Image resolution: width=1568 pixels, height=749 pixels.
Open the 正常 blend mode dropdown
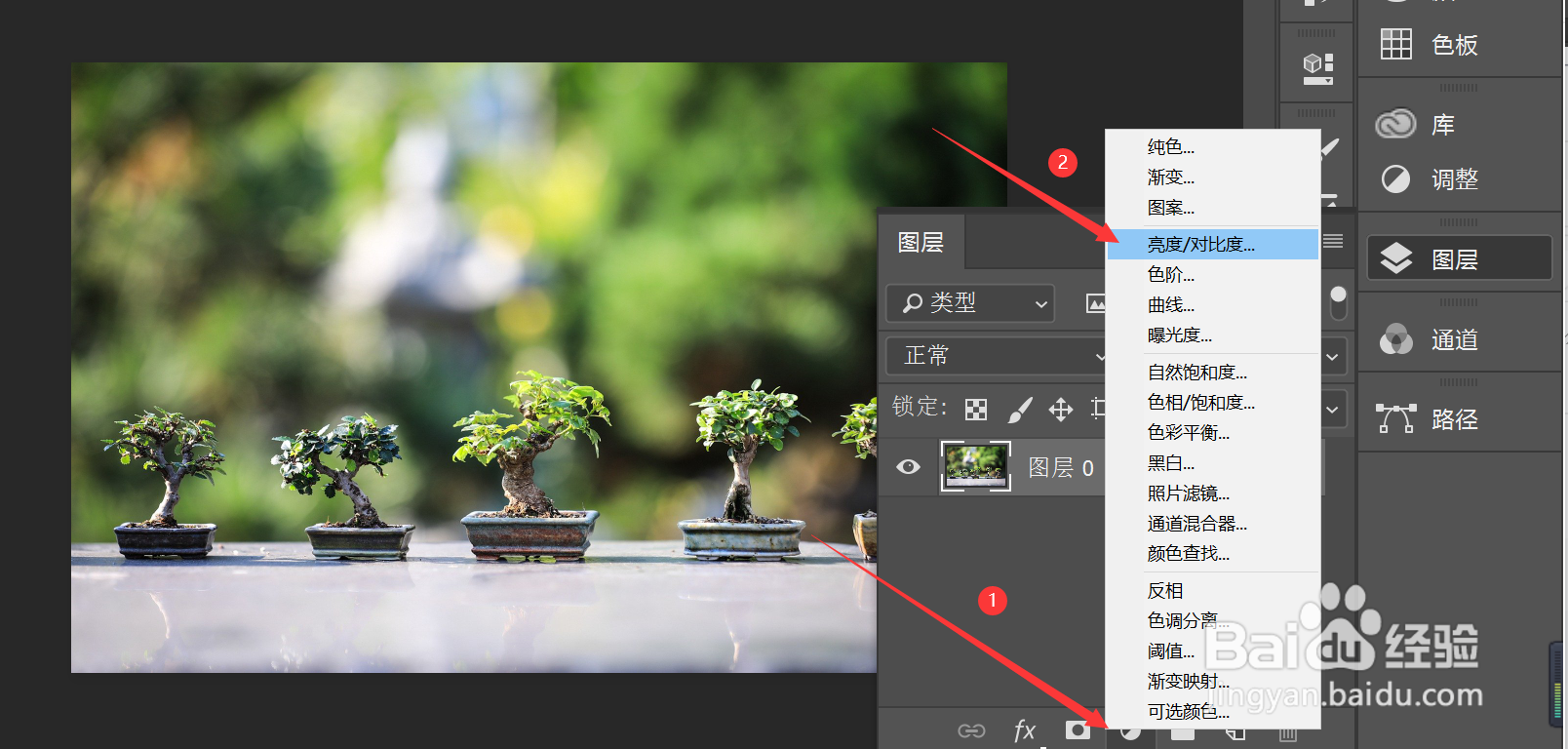click(997, 356)
